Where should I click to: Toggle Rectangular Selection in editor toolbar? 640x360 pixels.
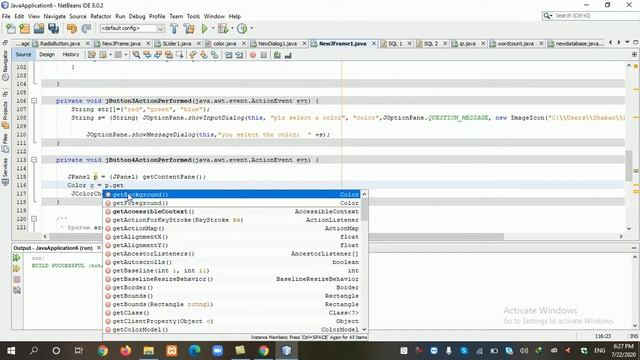(x=180, y=55)
